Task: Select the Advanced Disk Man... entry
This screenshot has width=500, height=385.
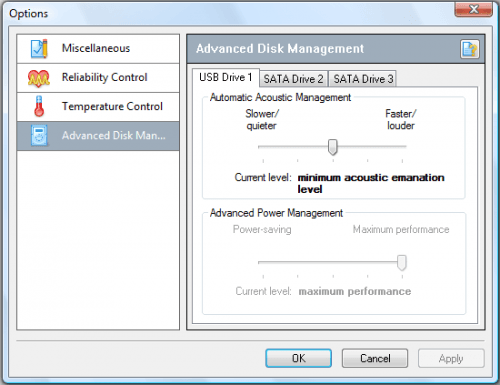Action: (98, 136)
